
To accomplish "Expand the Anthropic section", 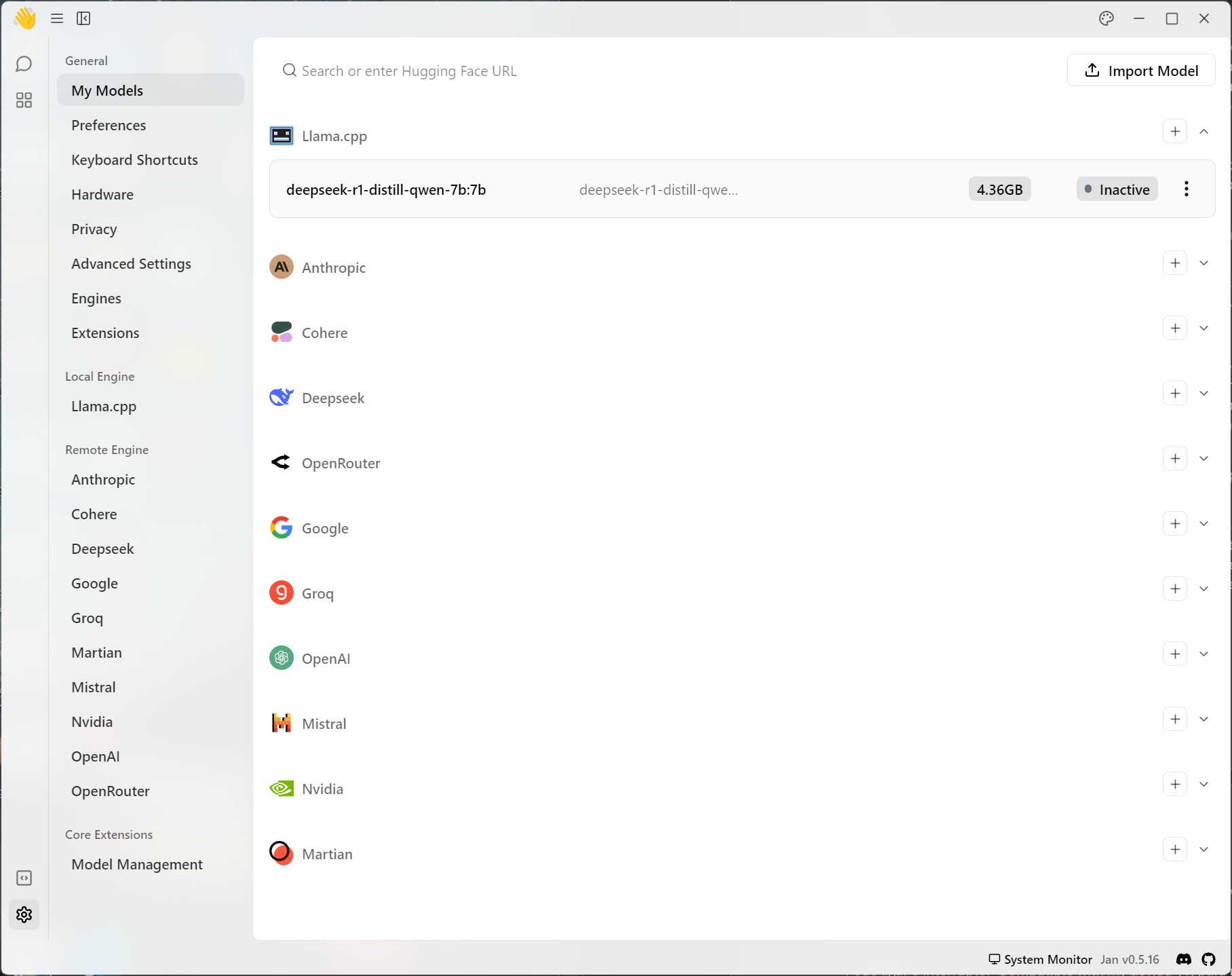I will click(1204, 263).
